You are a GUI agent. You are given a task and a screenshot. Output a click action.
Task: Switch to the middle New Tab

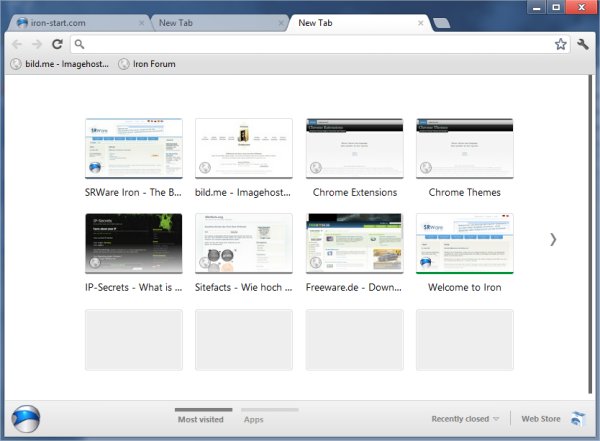[x=219, y=23]
